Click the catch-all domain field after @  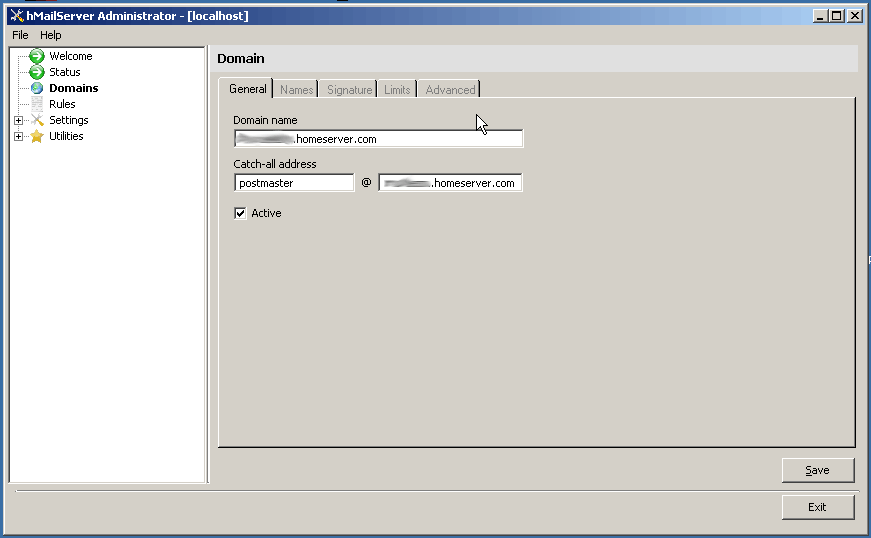(x=450, y=183)
